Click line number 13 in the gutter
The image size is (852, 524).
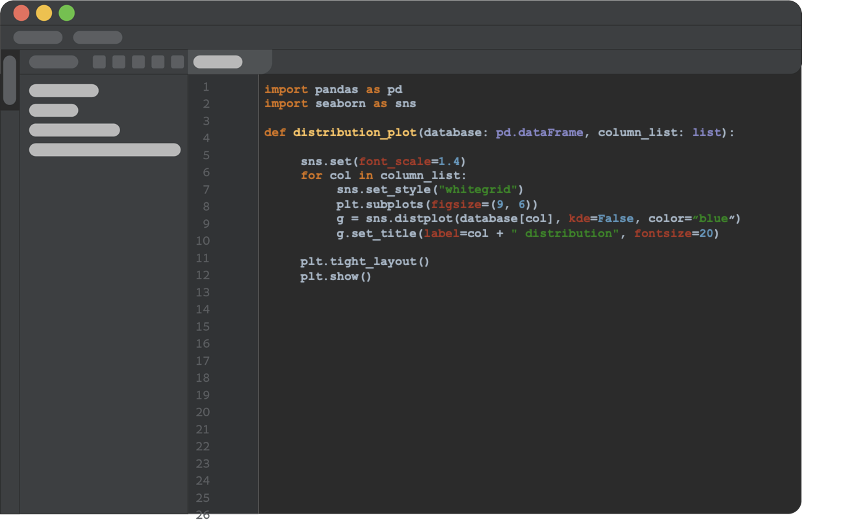click(x=203, y=292)
